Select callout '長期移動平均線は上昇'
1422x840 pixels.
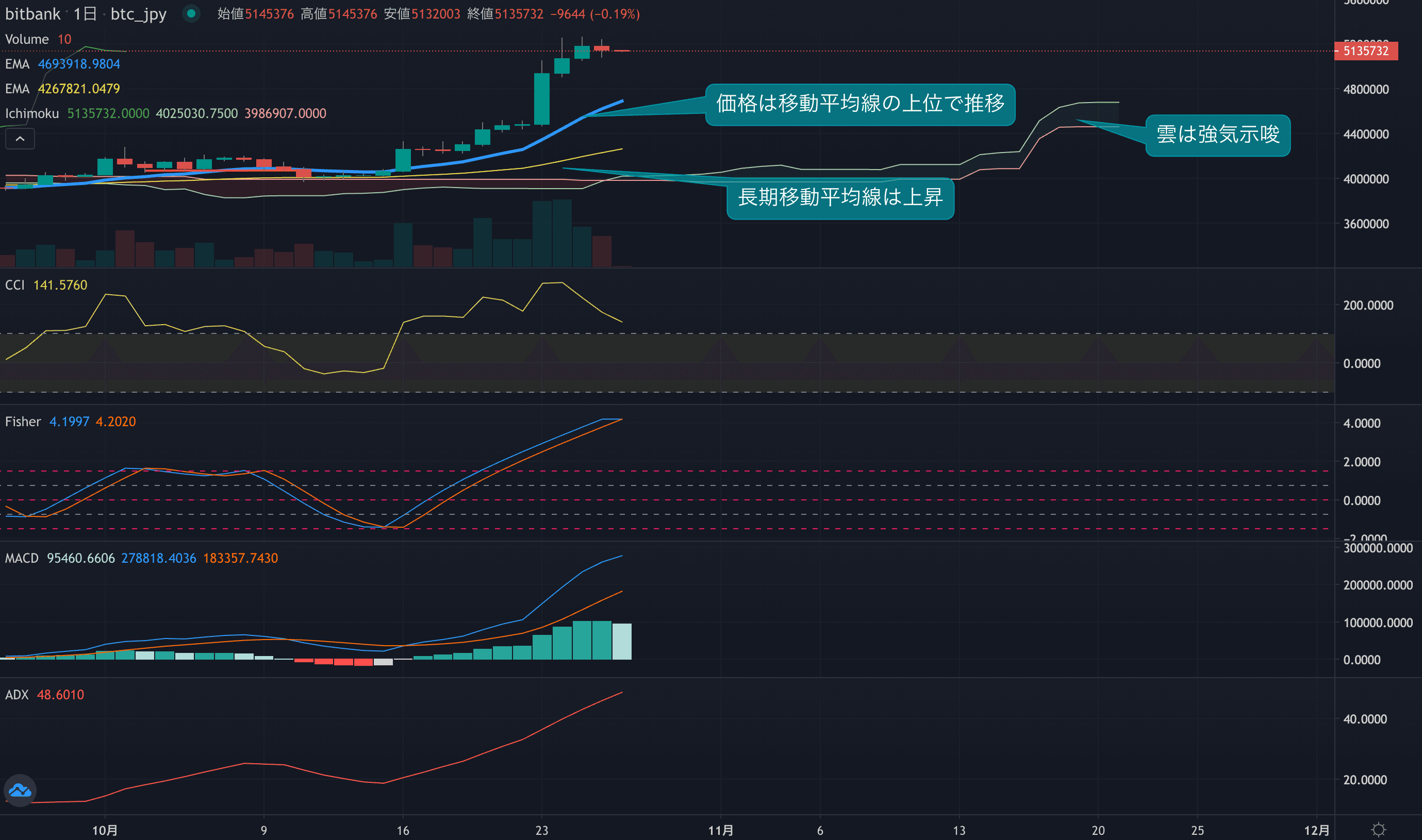840,197
